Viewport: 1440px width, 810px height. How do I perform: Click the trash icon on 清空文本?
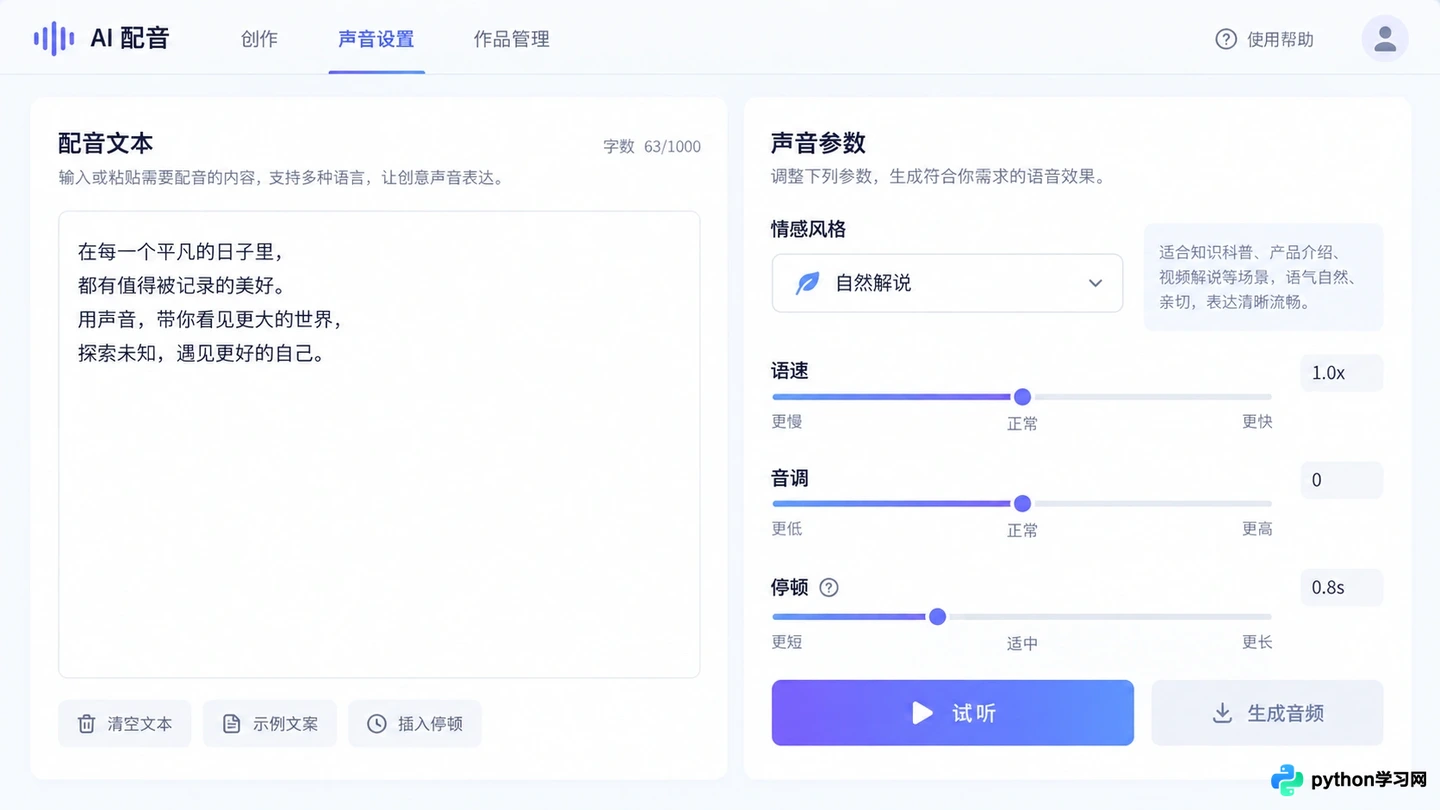click(x=87, y=723)
